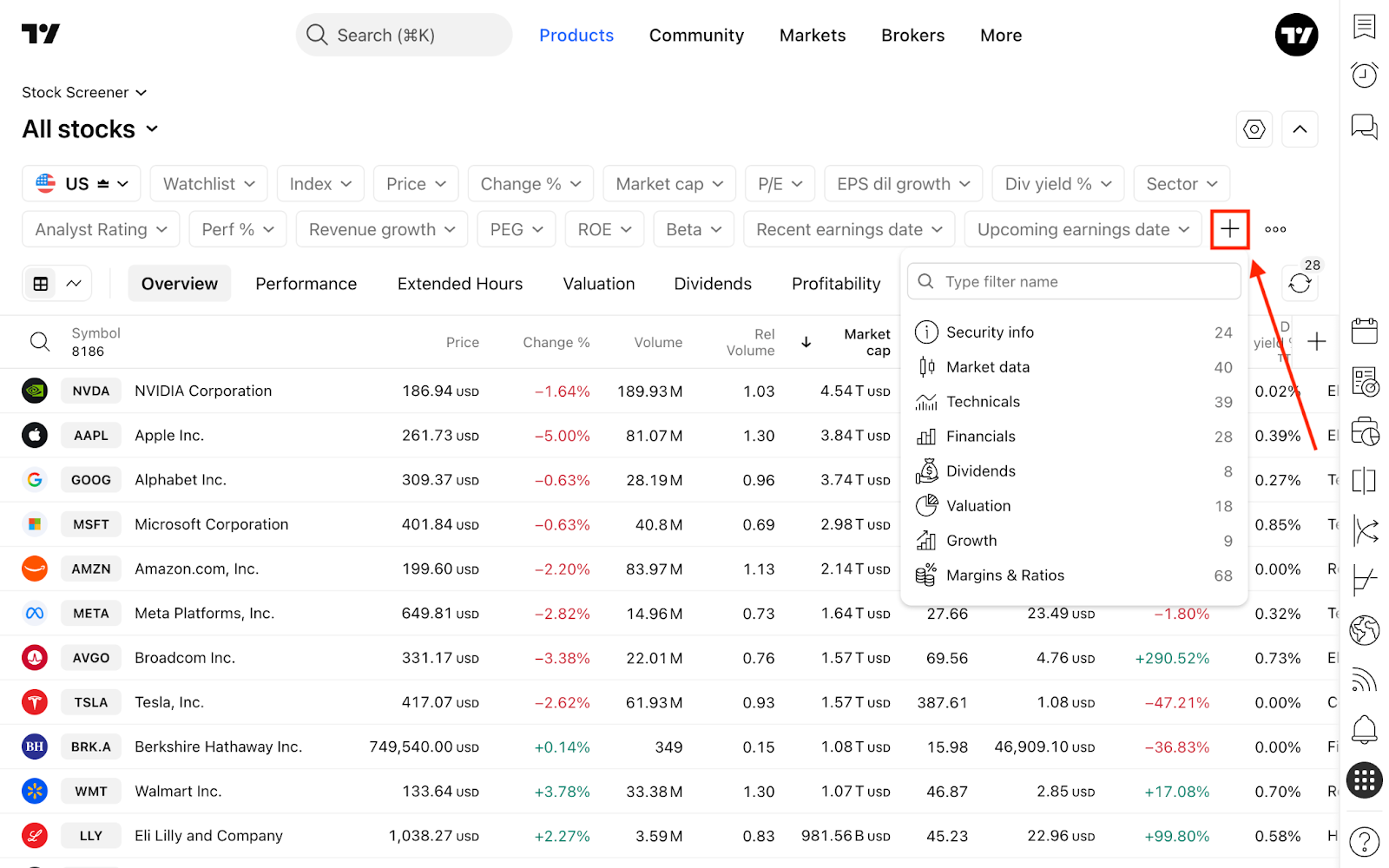
Task: Switch to table view toggle
Action: click(41, 284)
